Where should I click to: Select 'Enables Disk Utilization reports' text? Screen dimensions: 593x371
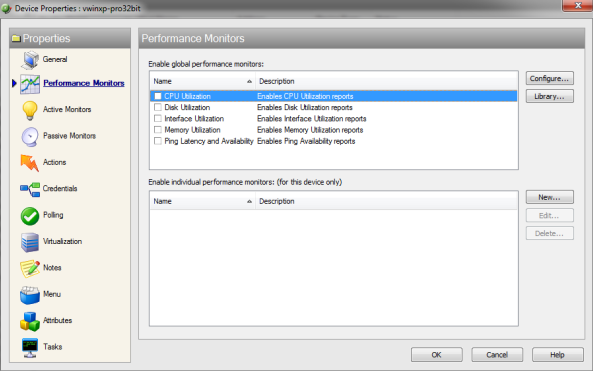305,107
